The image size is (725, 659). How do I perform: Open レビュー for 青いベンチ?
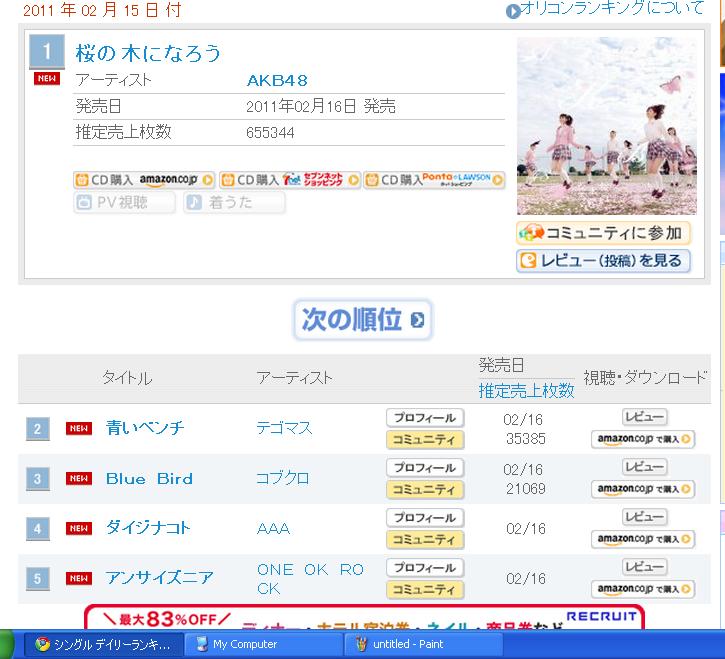pyautogui.click(x=645, y=417)
